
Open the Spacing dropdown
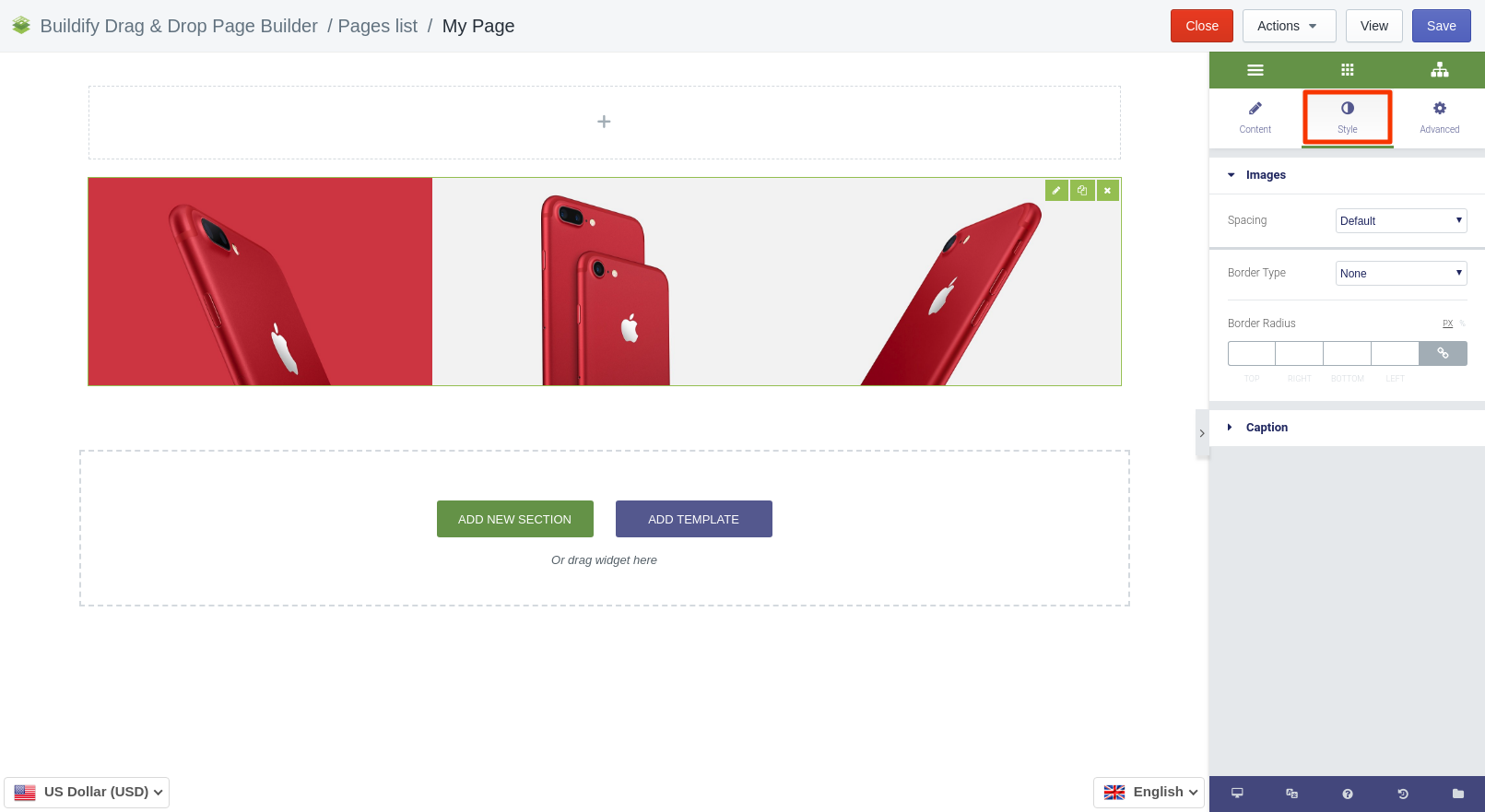(x=1401, y=220)
